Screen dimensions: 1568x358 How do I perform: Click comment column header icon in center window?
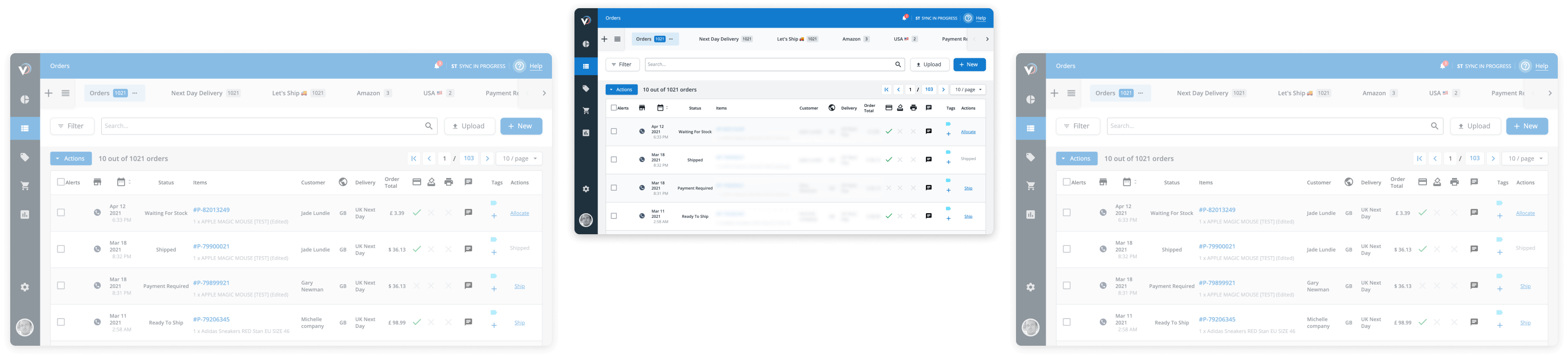pos(928,108)
